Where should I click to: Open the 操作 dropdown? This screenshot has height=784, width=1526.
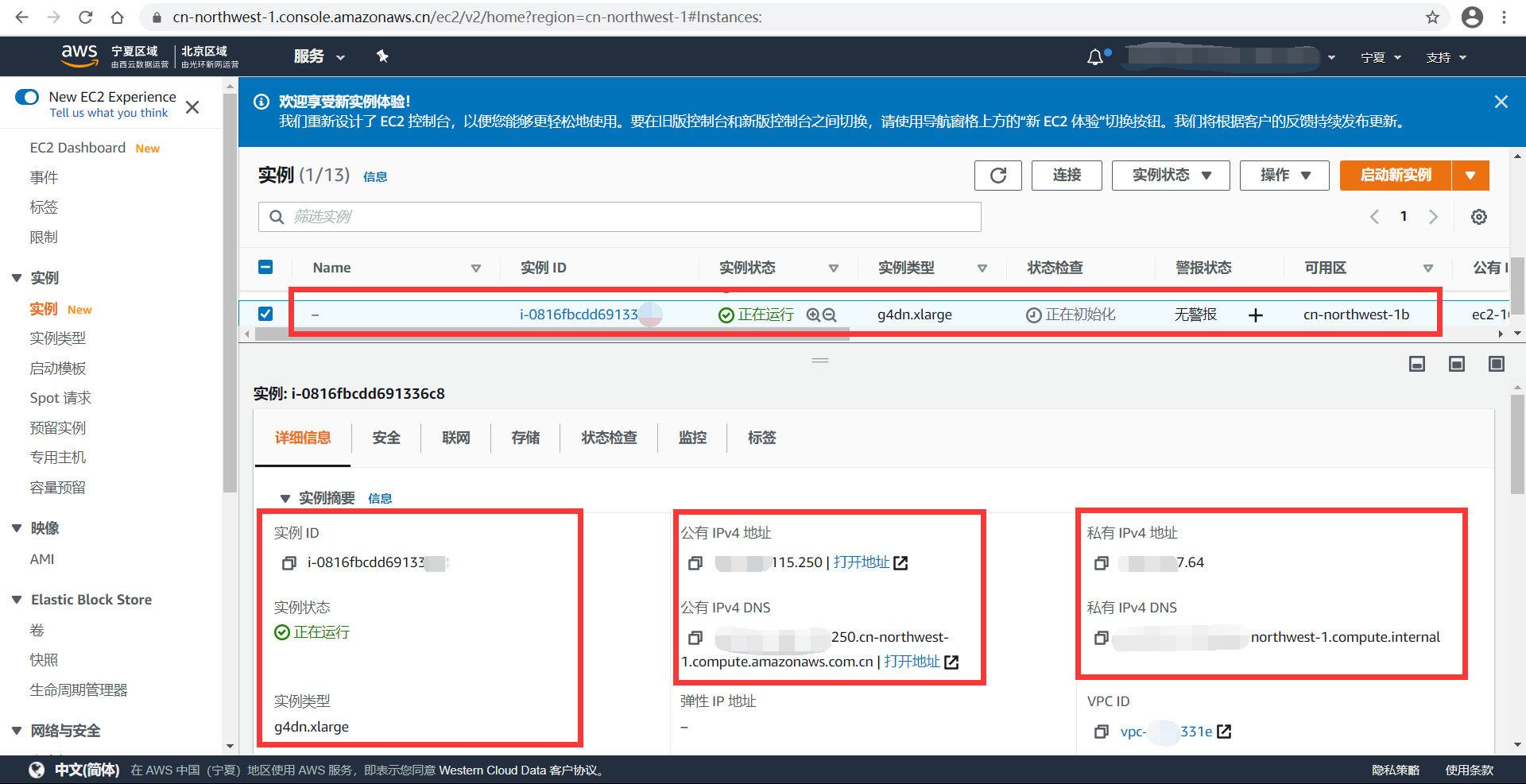click(x=1284, y=176)
